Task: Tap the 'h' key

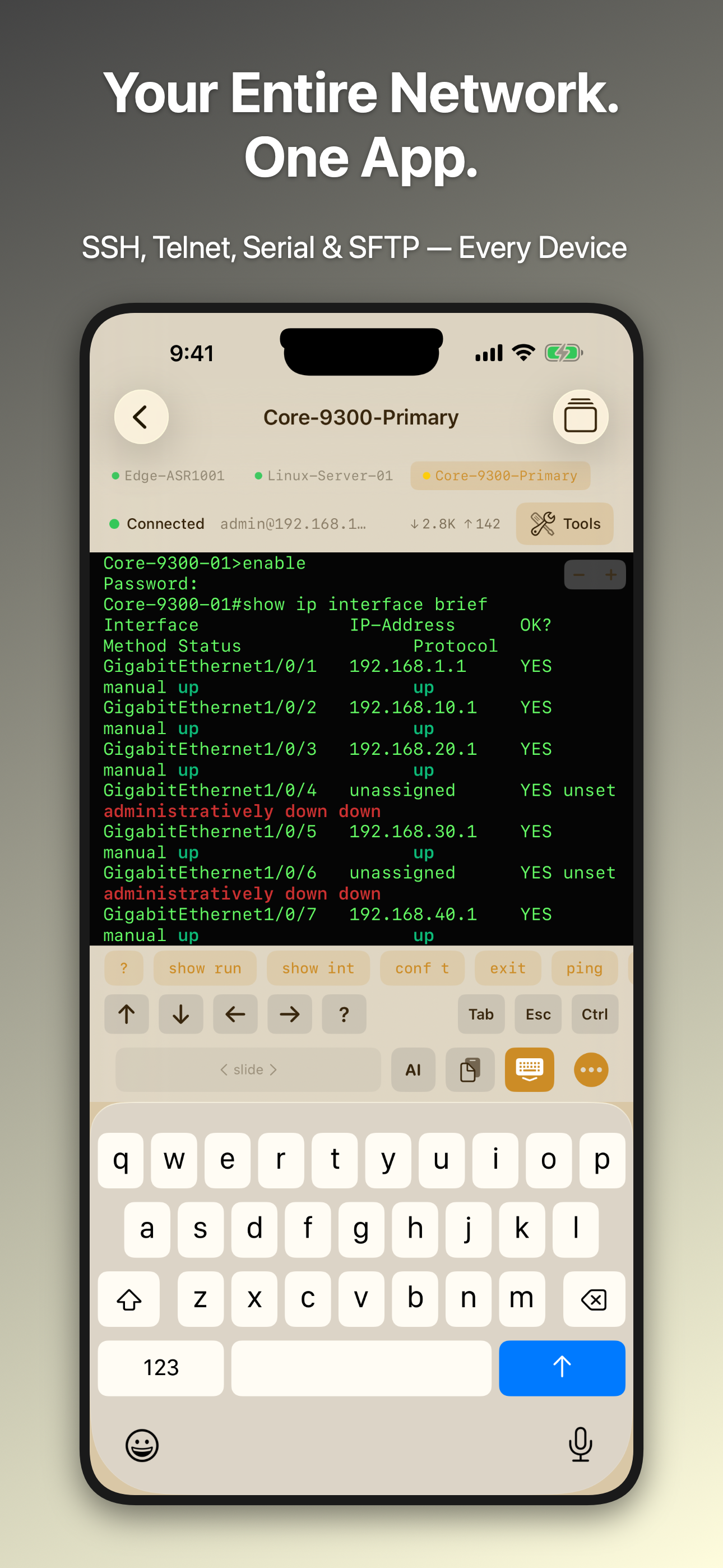Action: [x=414, y=1230]
